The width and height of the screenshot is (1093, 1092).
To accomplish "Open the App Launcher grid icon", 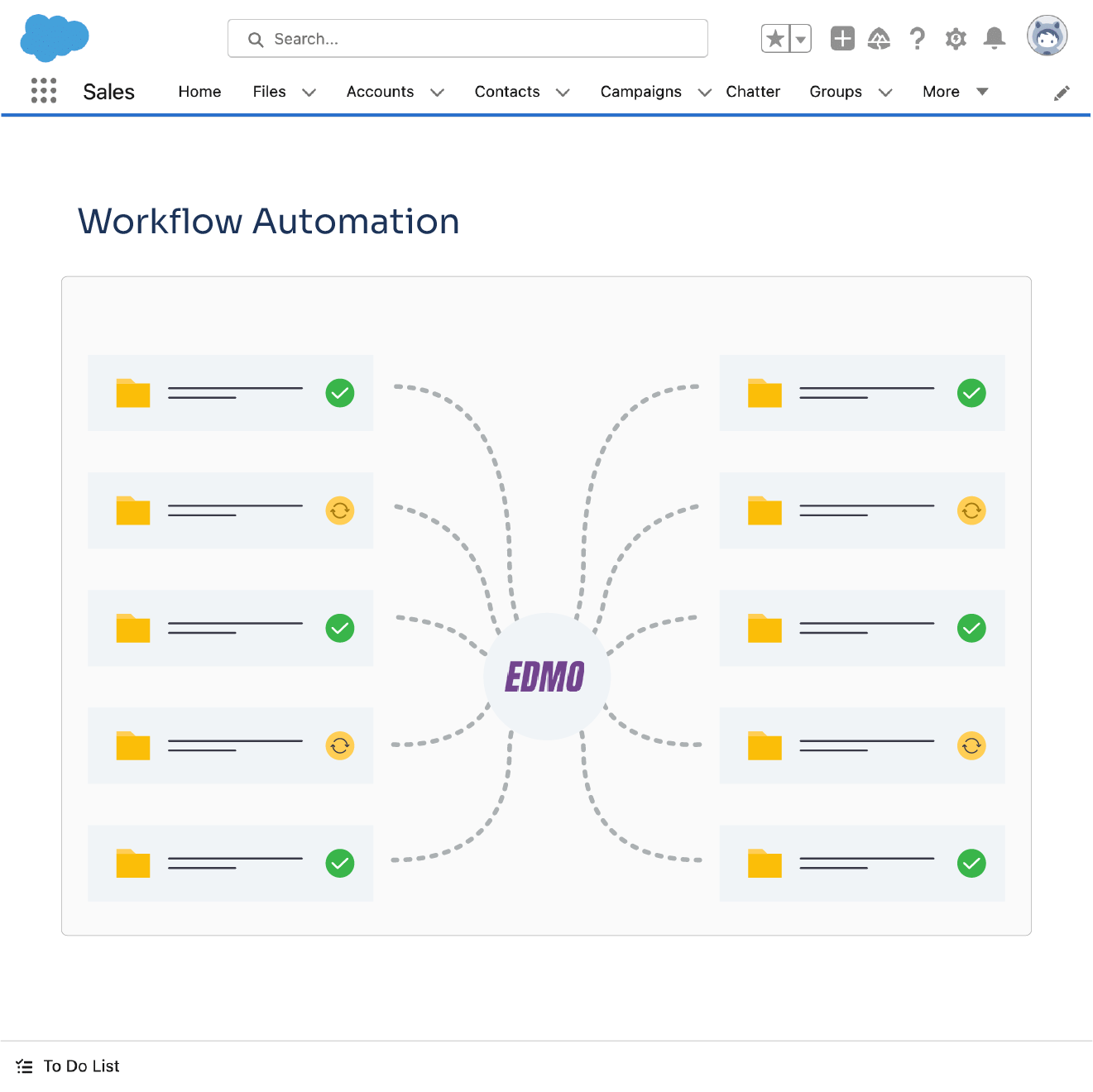I will pyautogui.click(x=43, y=90).
